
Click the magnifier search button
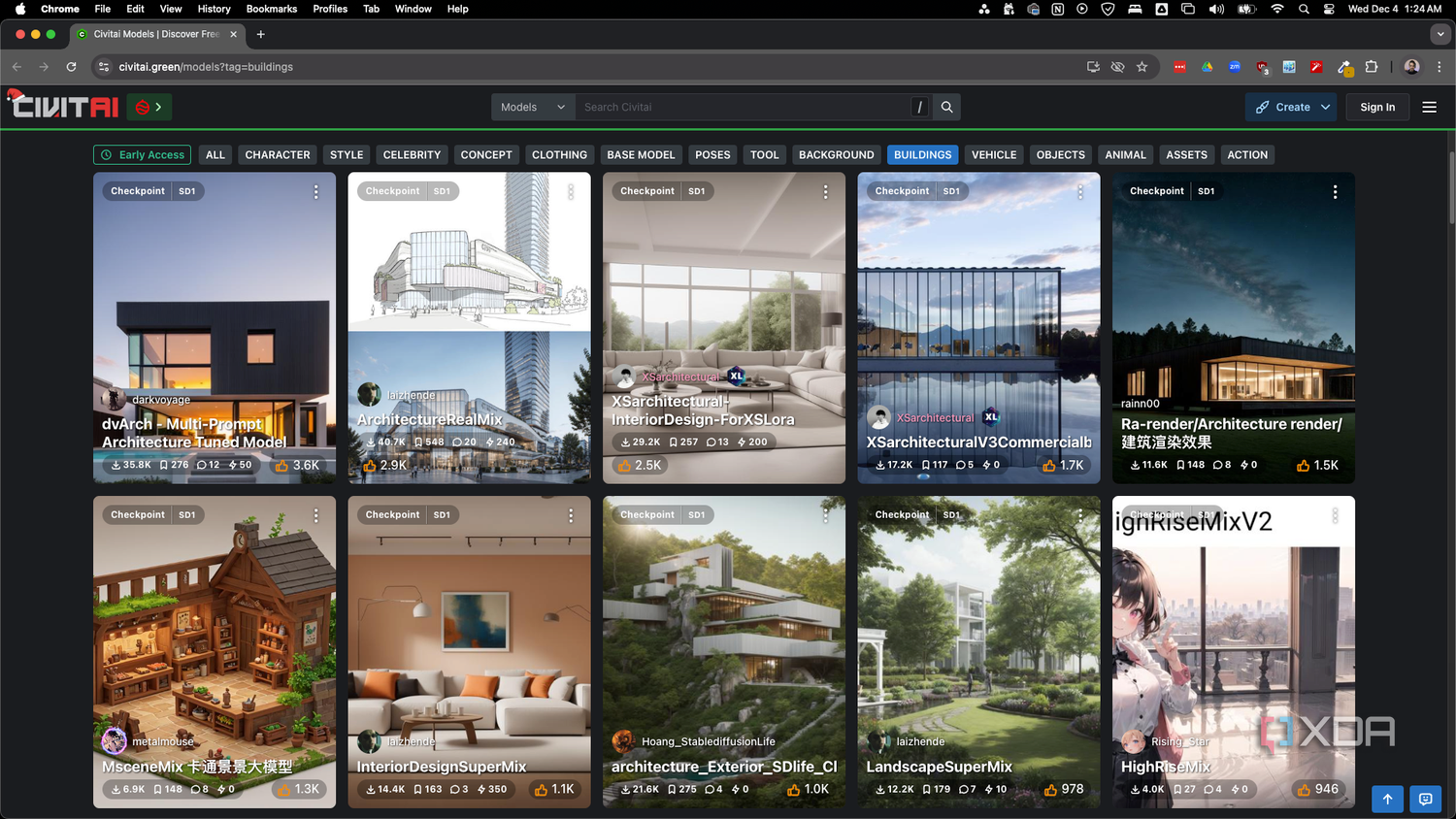947,107
